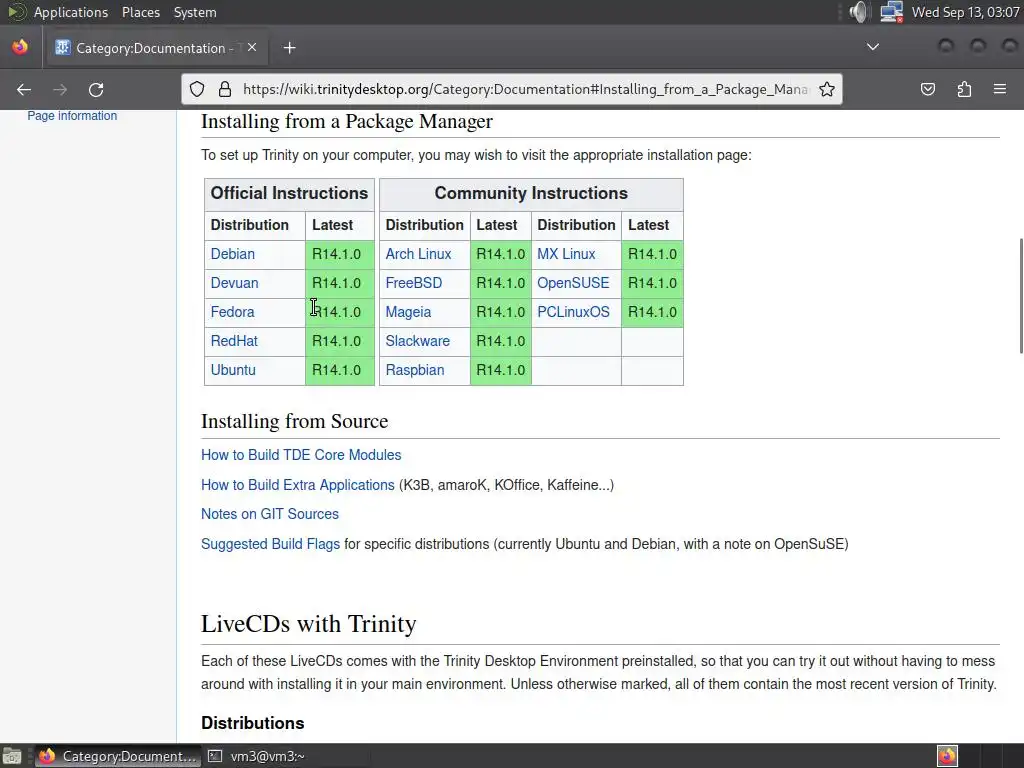Open the FreeBSD instructions link

tap(413, 283)
